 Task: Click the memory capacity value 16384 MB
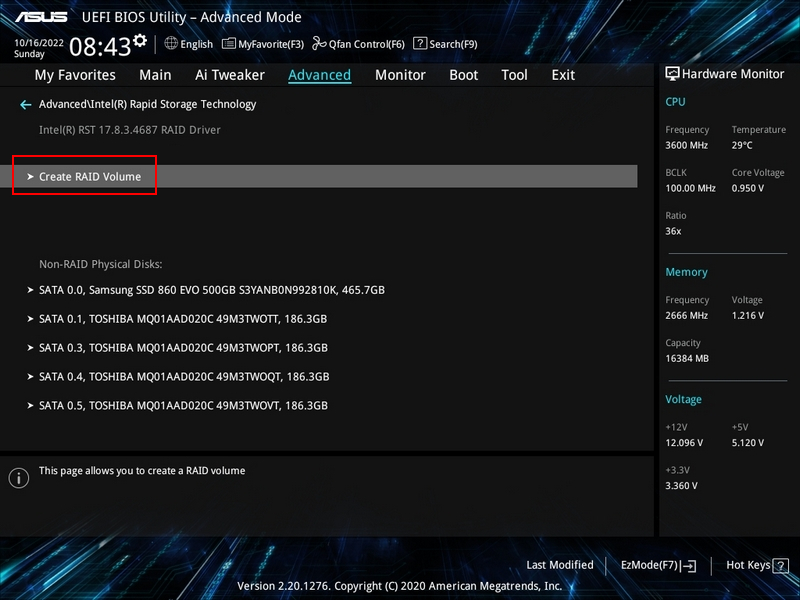(x=687, y=358)
